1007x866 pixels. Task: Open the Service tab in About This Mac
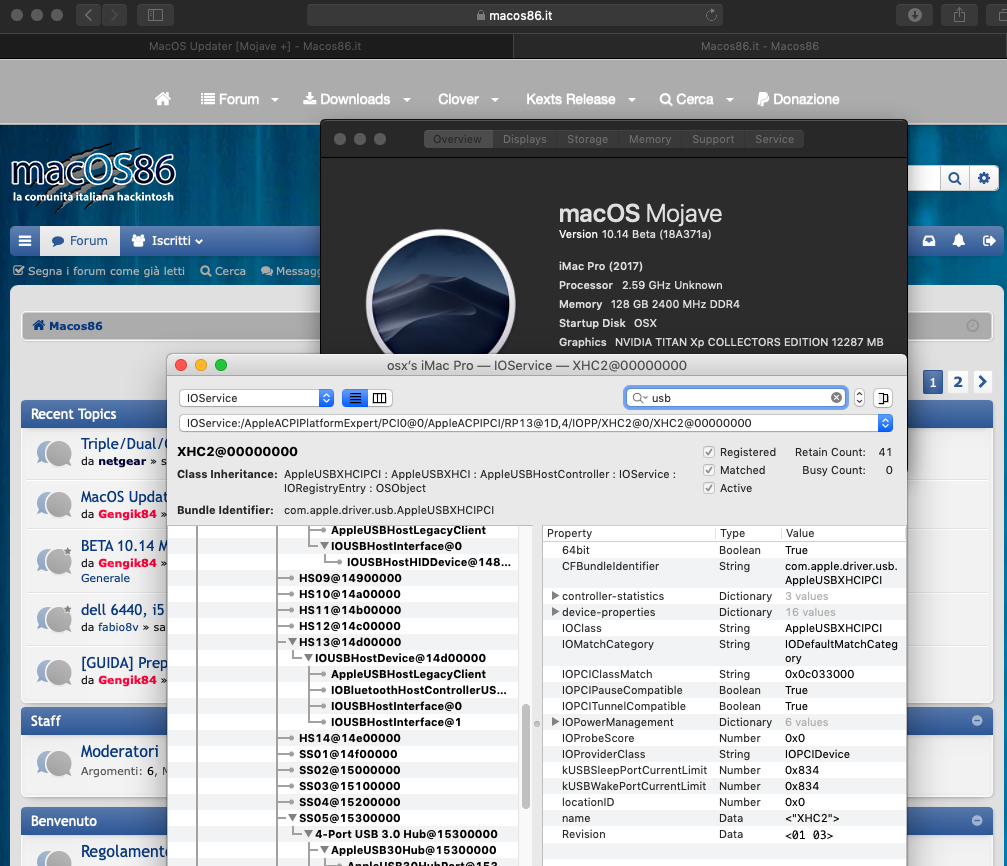click(x=774, y=139)
